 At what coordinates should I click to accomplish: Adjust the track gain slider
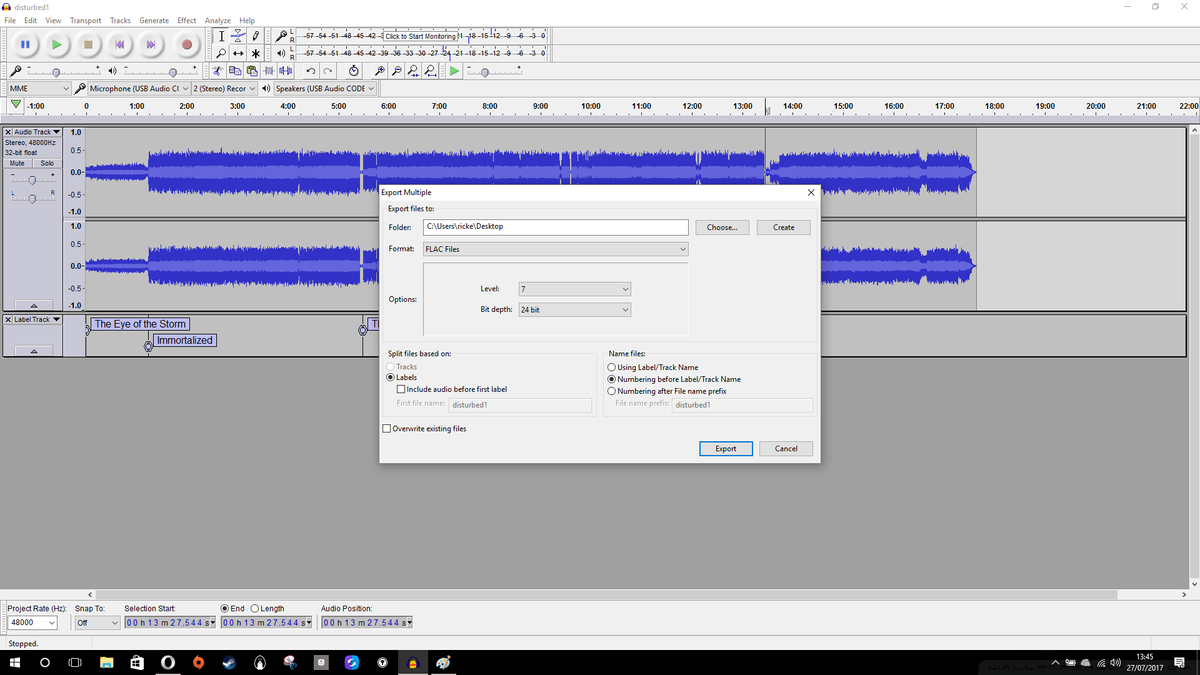(x=30, y=178)
